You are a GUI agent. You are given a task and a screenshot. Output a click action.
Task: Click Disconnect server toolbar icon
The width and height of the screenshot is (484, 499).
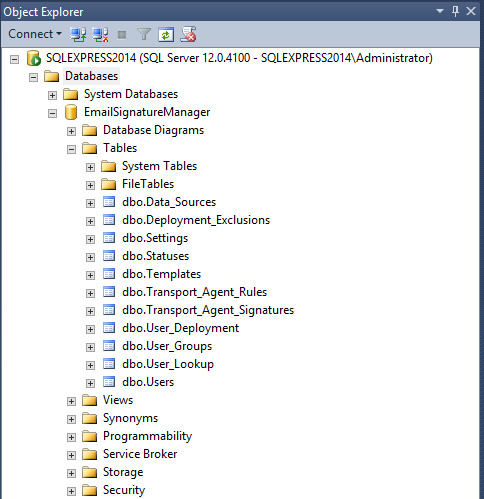(x=100, y=34)
